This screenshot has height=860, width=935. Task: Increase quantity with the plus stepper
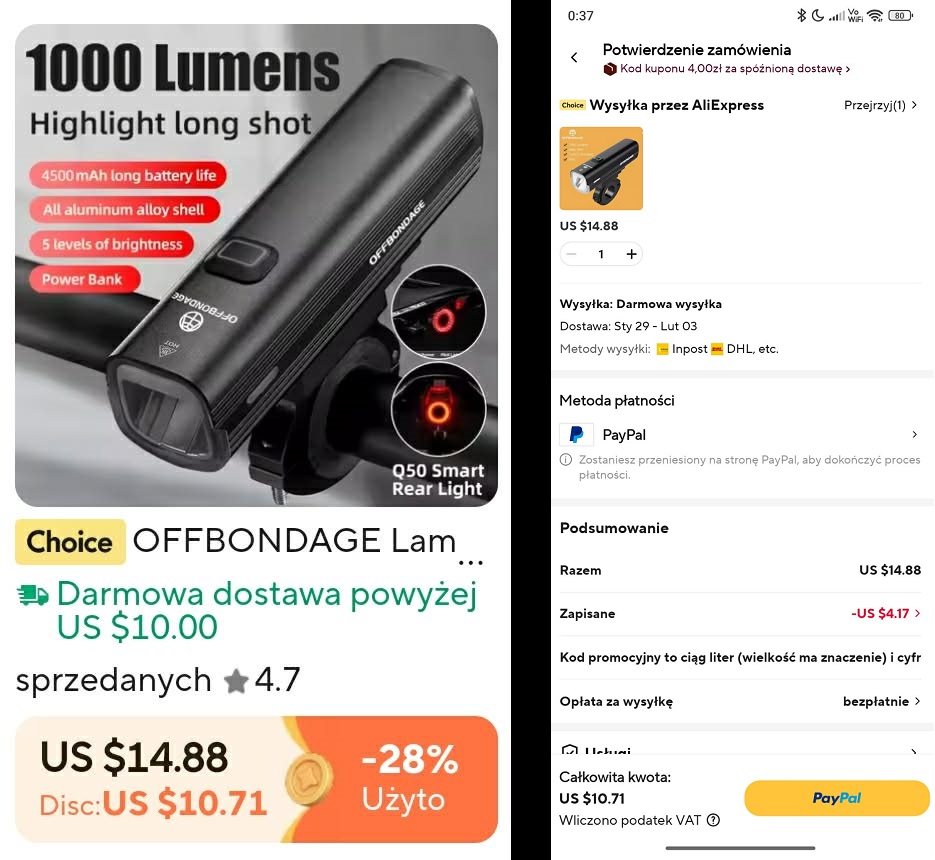pyautogui.click(x=631, y=254)
